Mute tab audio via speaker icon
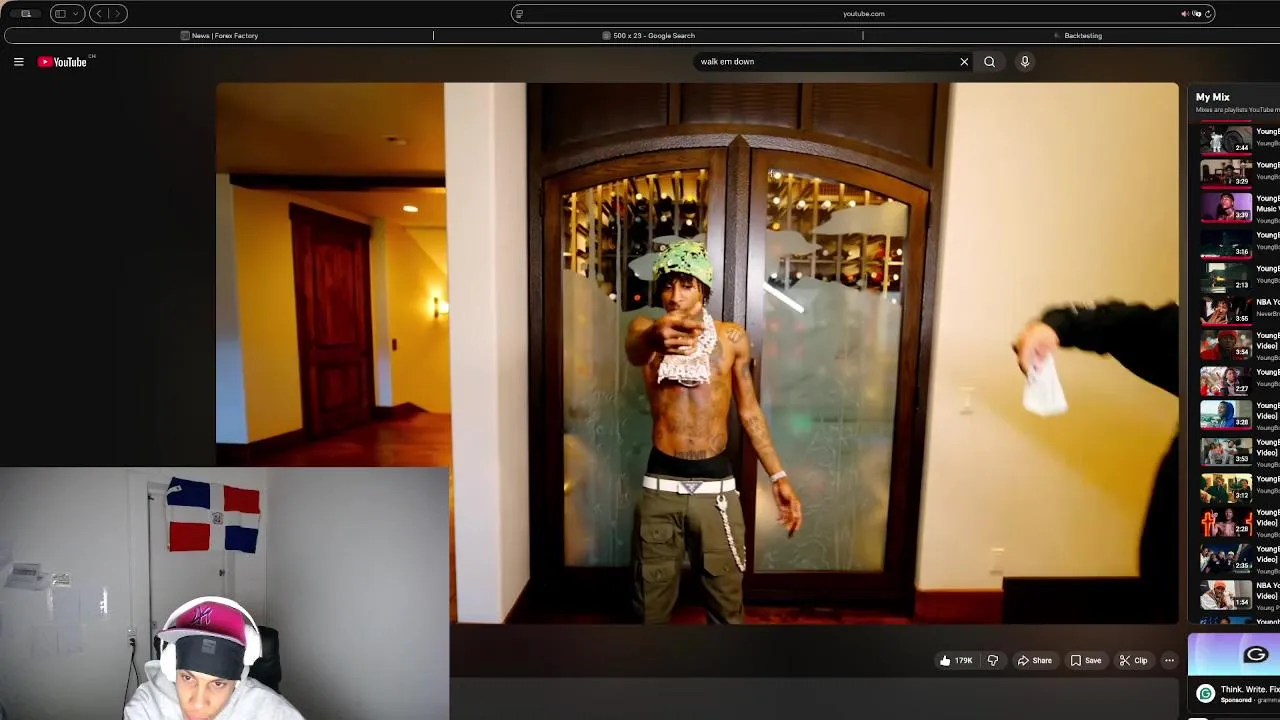This screenshot has height=720, width=1280. [x=1185, y=14]
